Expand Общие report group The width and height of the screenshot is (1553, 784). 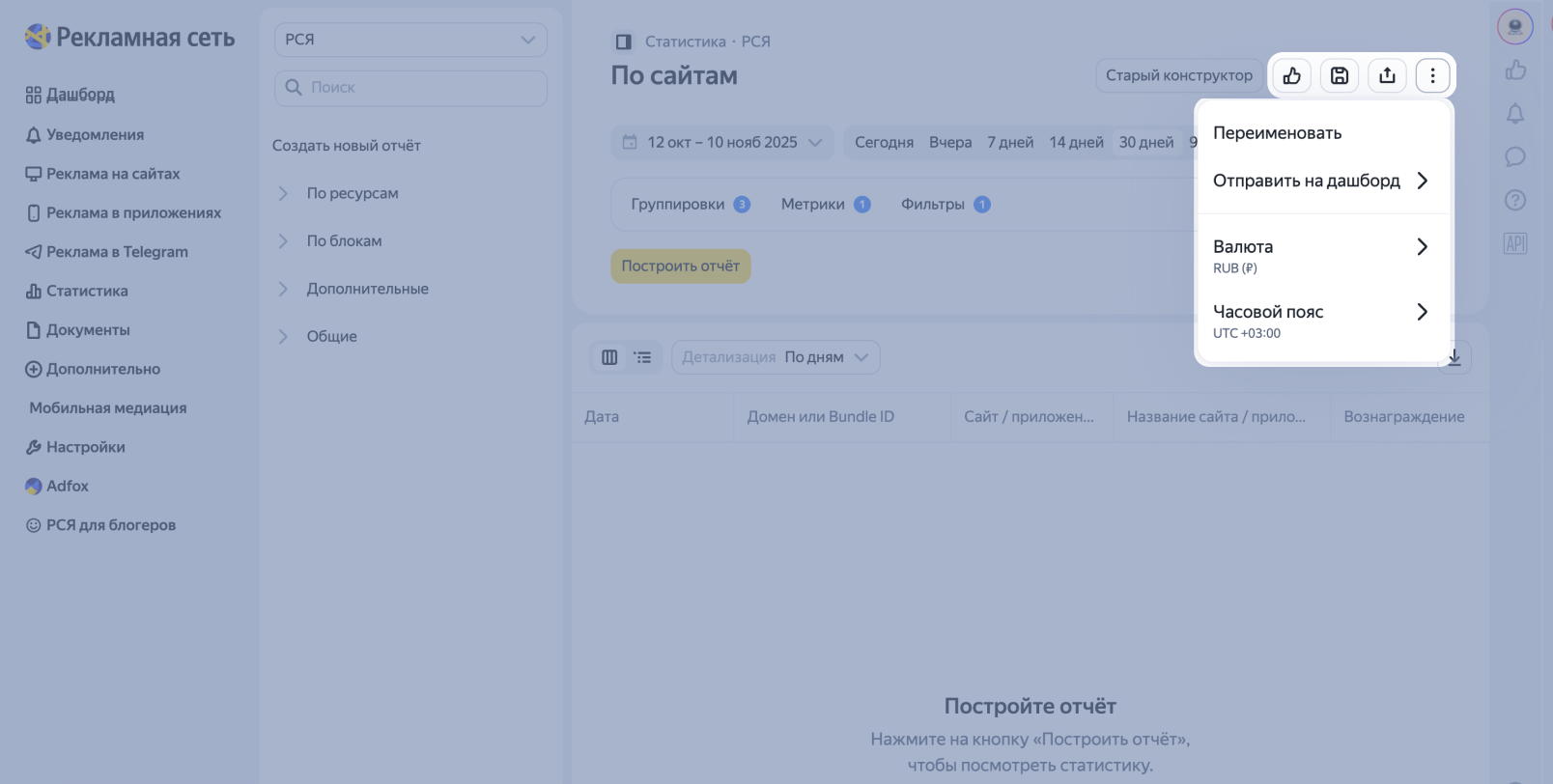click(x=318, y=336)
